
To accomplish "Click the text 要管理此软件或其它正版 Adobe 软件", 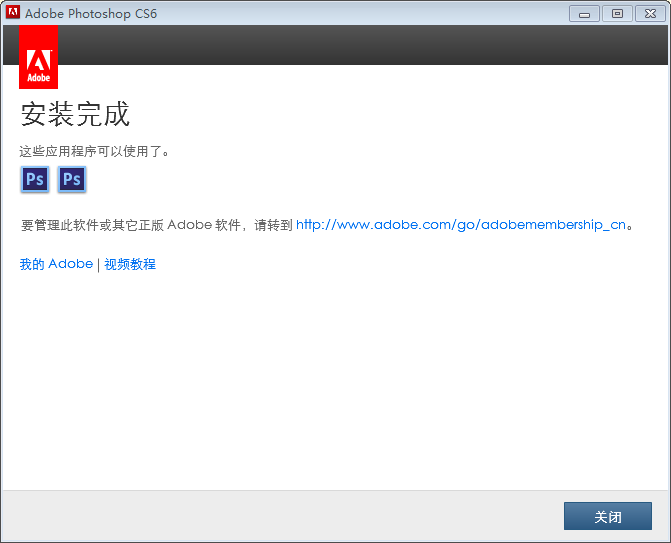I will tap(131, 225).
